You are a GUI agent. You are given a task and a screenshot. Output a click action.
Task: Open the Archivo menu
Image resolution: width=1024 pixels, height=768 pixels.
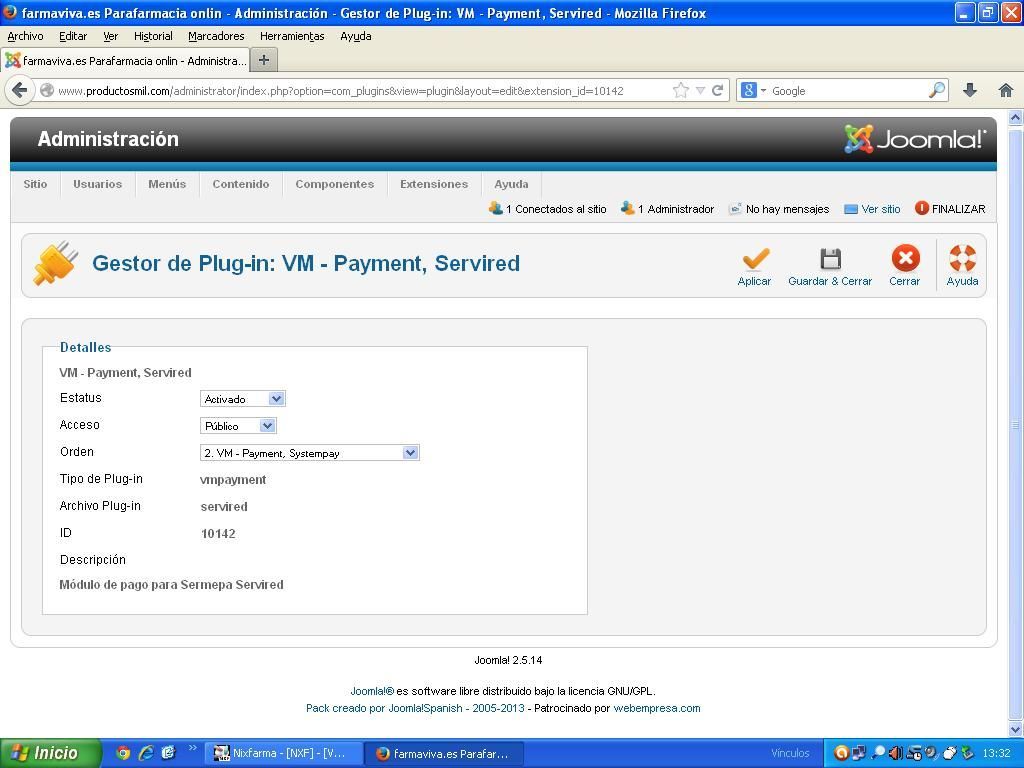pos(25,36)
